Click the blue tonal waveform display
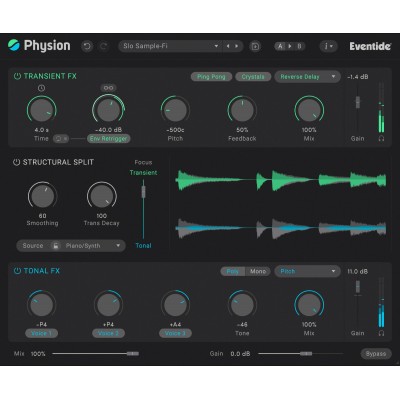Viewport: 400px width, 400px height. tap(281, 228)
